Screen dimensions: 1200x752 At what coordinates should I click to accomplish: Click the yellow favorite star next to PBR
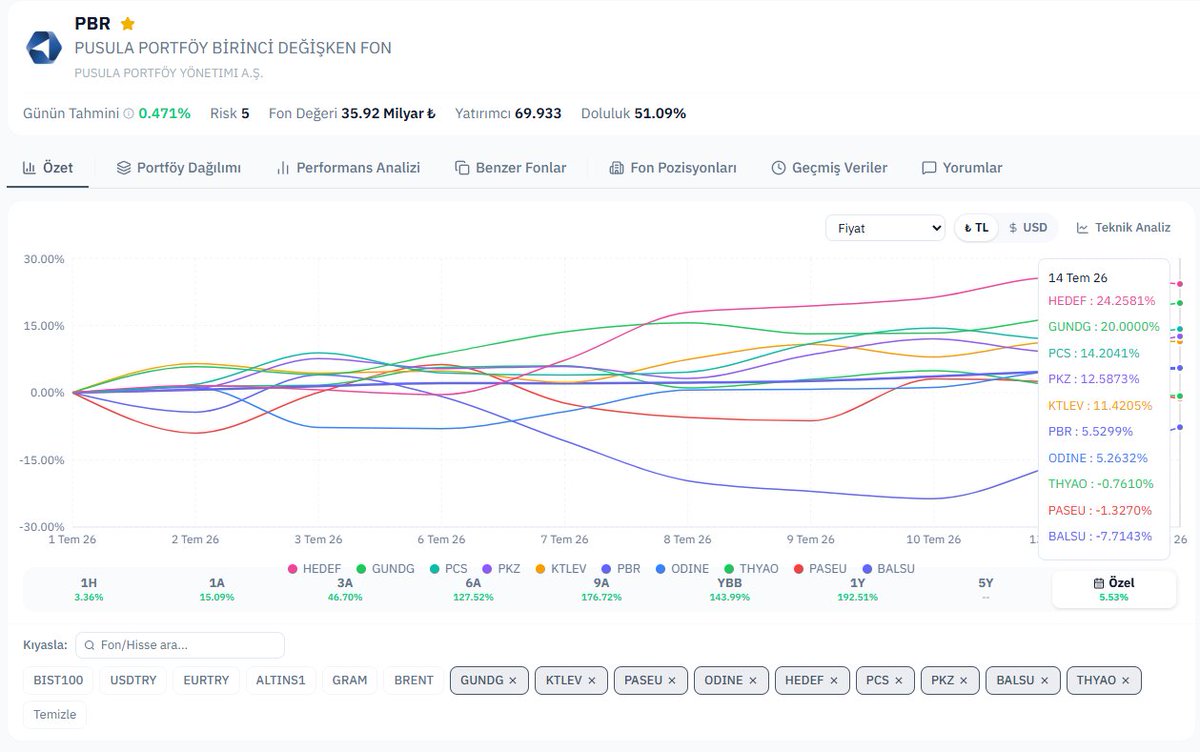(x=127, y=24)
